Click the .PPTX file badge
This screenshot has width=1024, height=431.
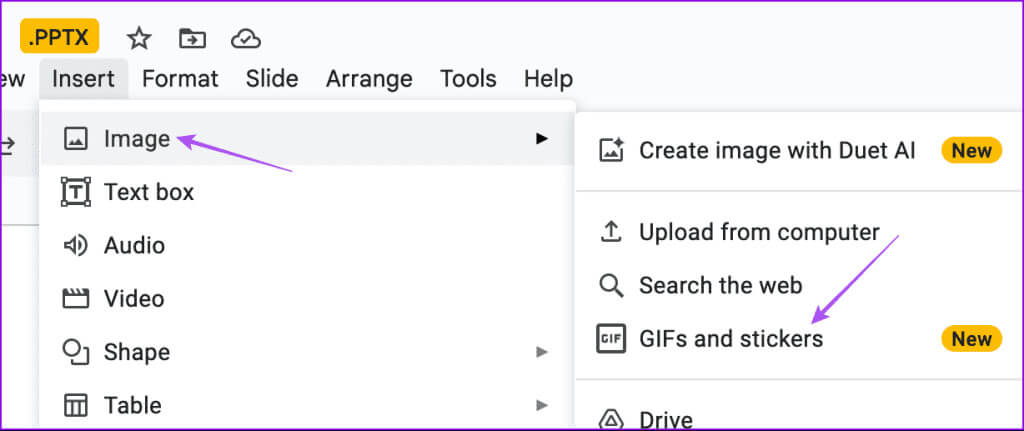(x=59, y=36)
